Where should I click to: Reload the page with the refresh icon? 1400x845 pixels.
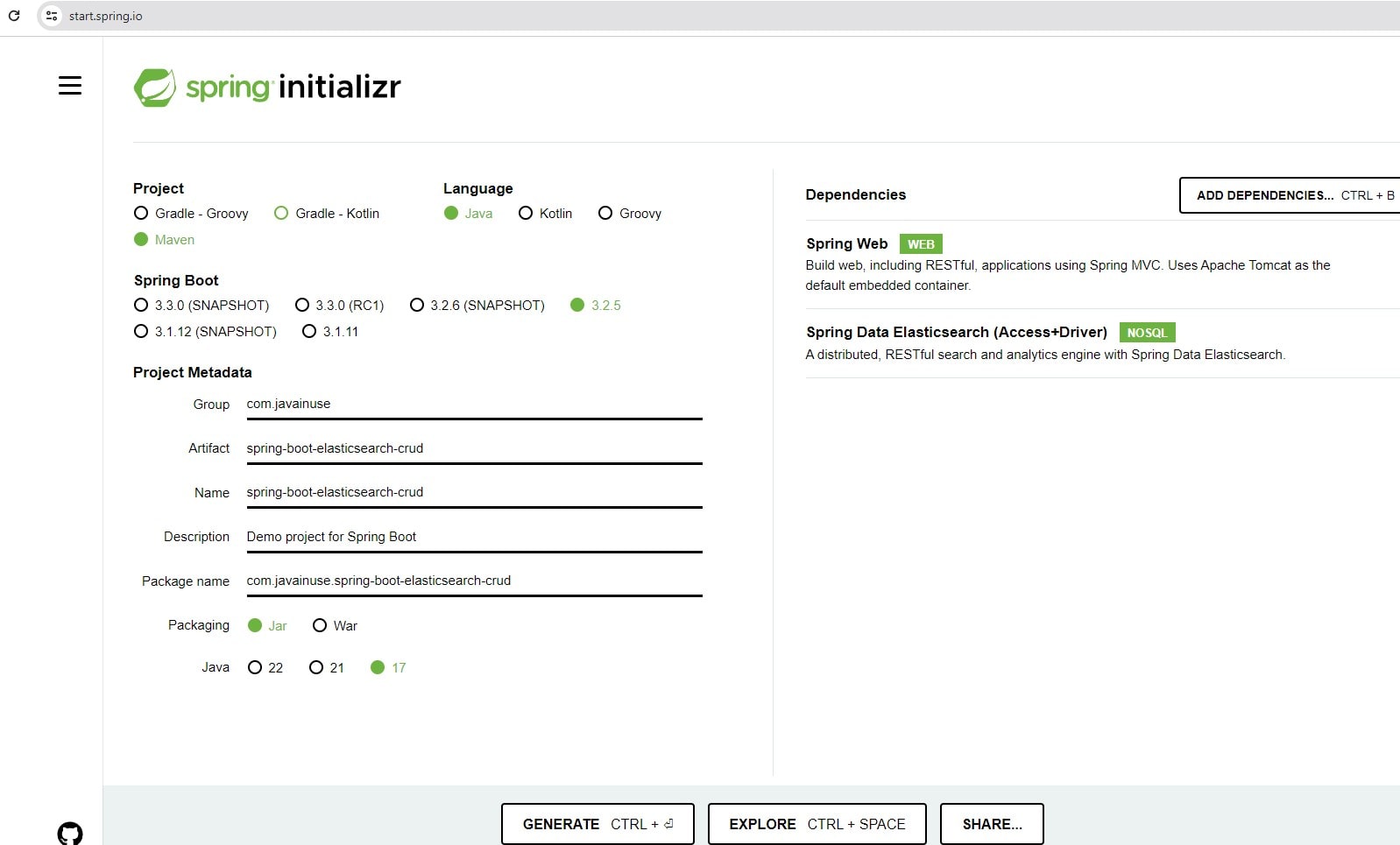pos(14,16)
